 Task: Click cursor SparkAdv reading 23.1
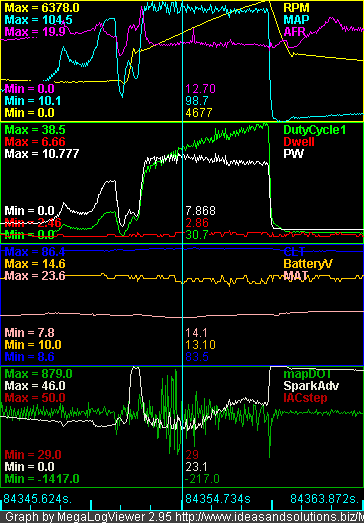(x=197, y=467)
